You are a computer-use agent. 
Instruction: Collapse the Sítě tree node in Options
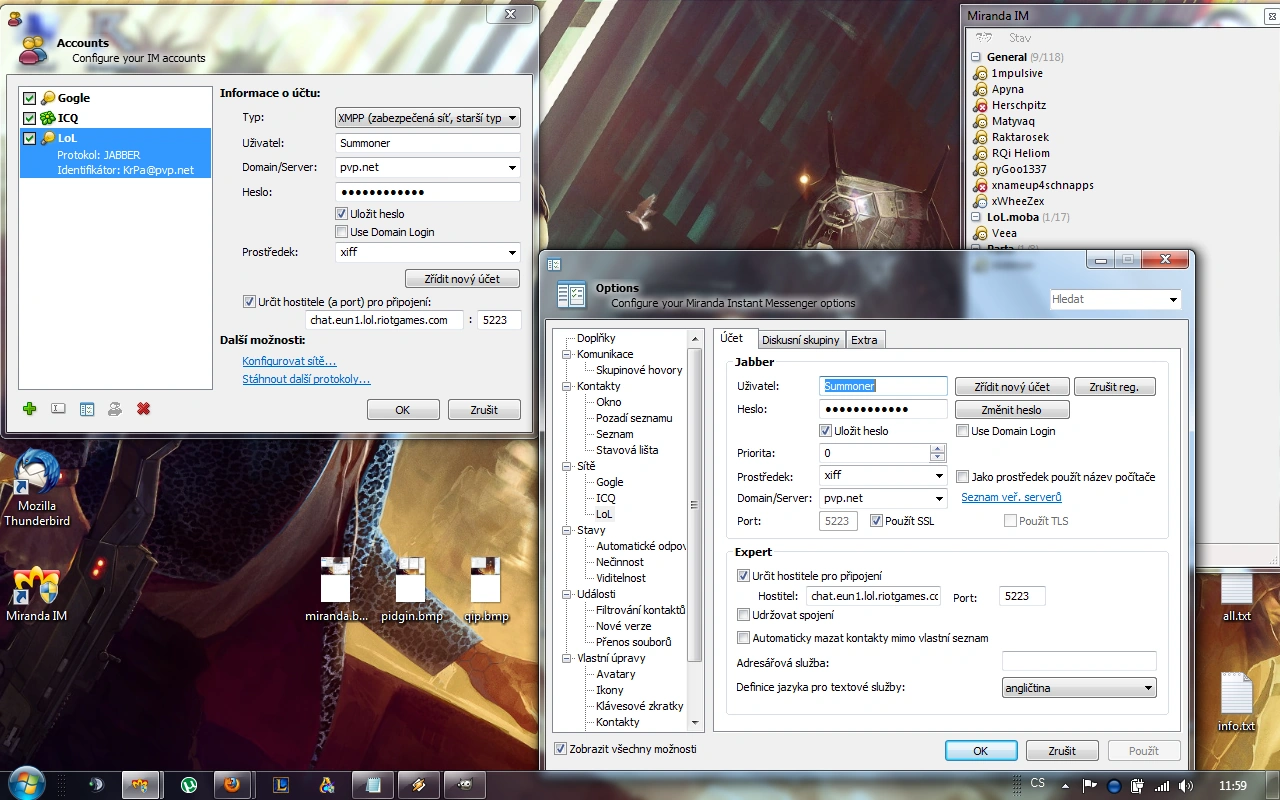coord(567,466)
